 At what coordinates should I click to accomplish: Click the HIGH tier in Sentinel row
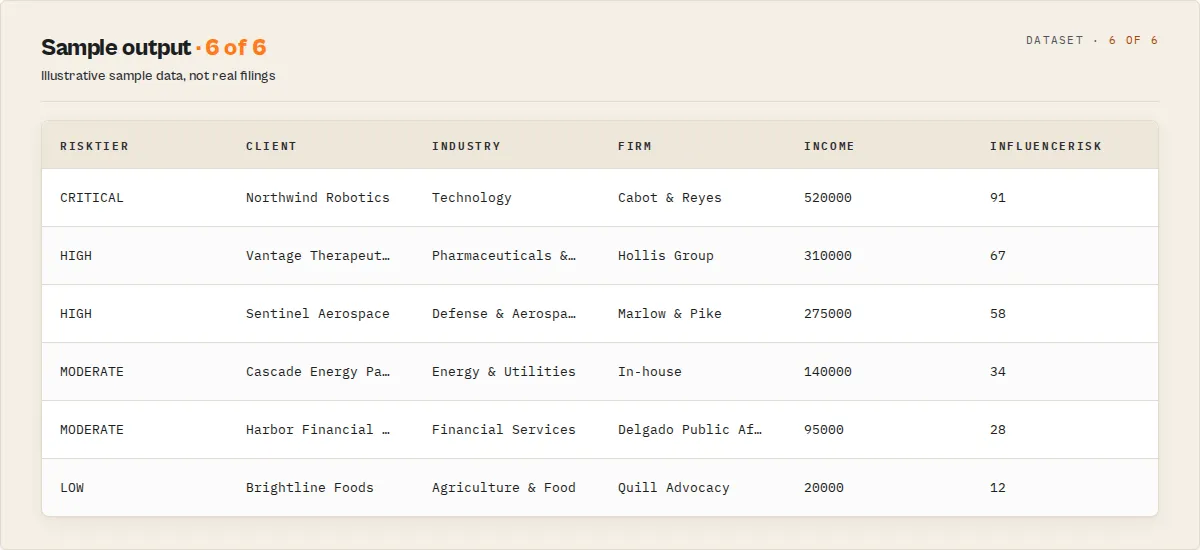[x=76, y=314]
